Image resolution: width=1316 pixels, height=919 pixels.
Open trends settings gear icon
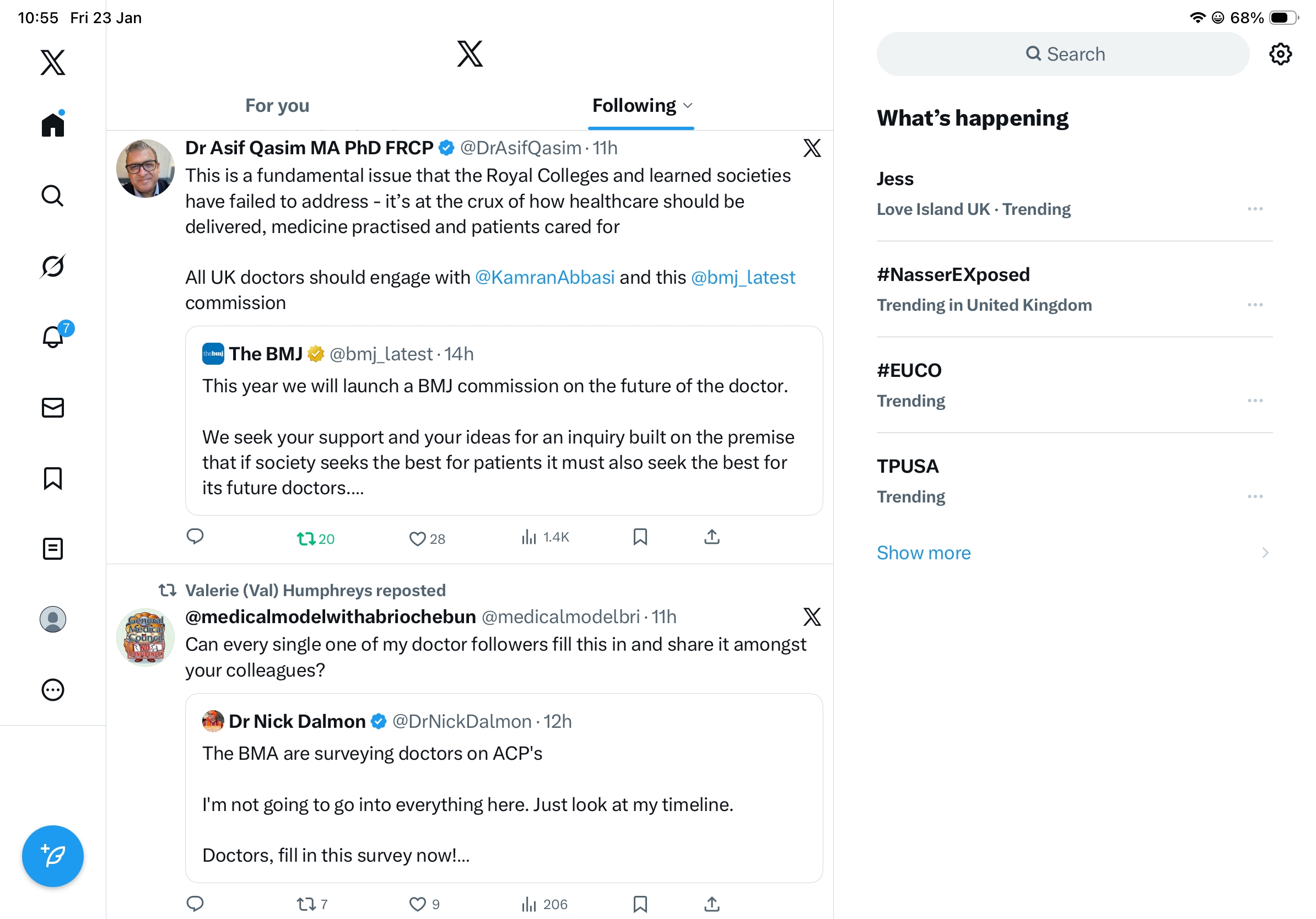1280,55
